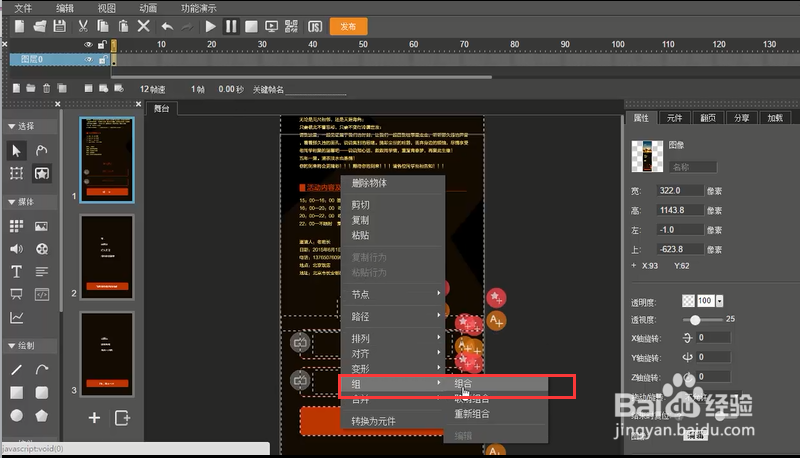Screen dimensions: 800x458
Task: Expand the 节点 submenu
Action: click(x=392, y=294)
